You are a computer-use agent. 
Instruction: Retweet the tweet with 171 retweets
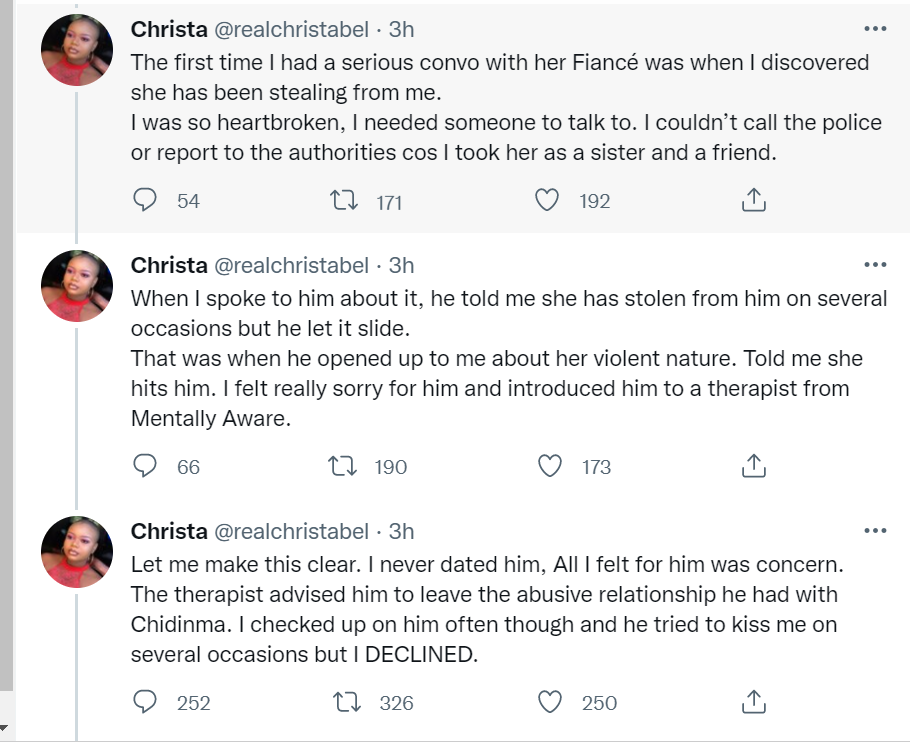[x=344, y=201]
